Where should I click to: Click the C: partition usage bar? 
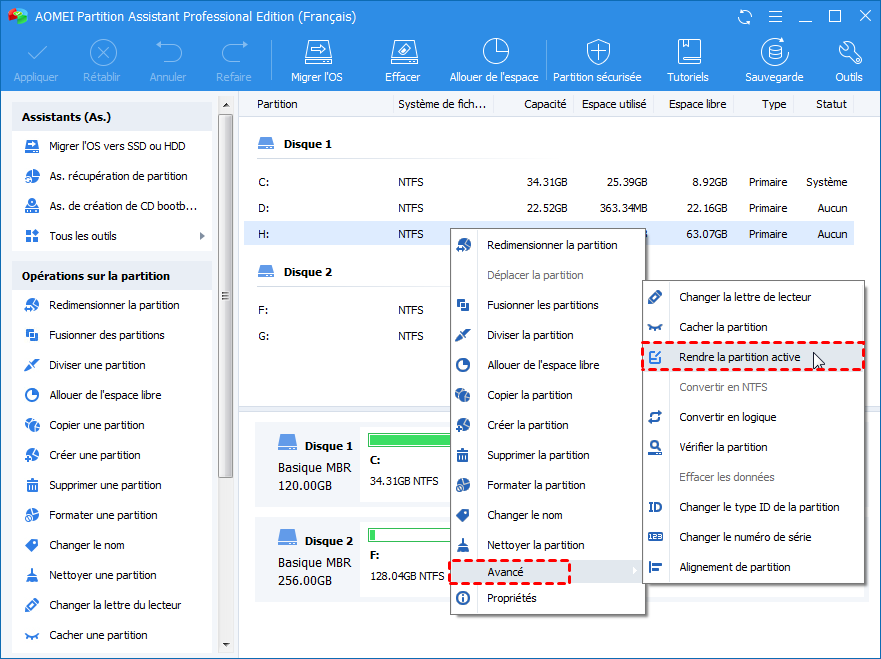coord(408,440)
